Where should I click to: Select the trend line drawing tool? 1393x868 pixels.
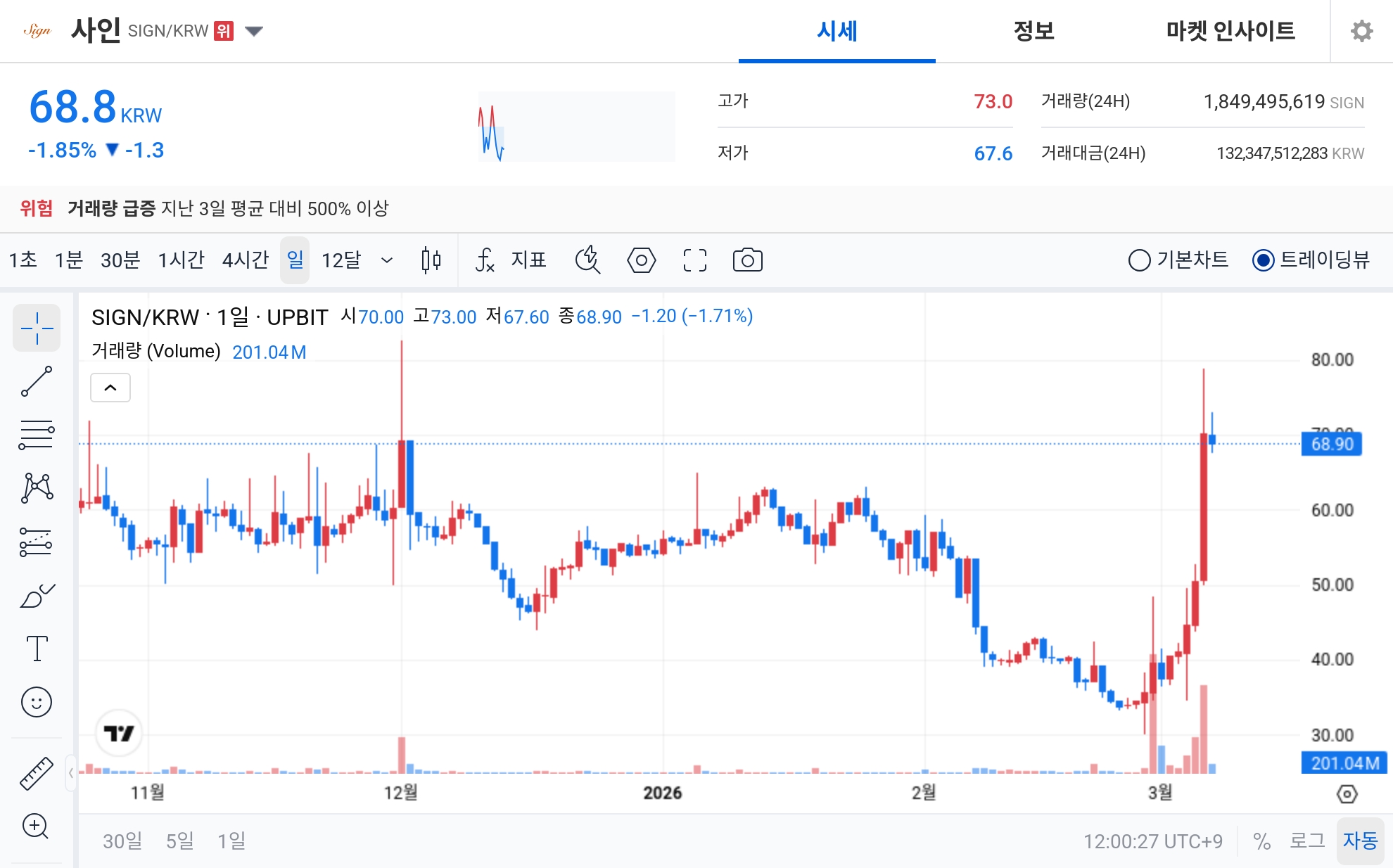point(37,380)
